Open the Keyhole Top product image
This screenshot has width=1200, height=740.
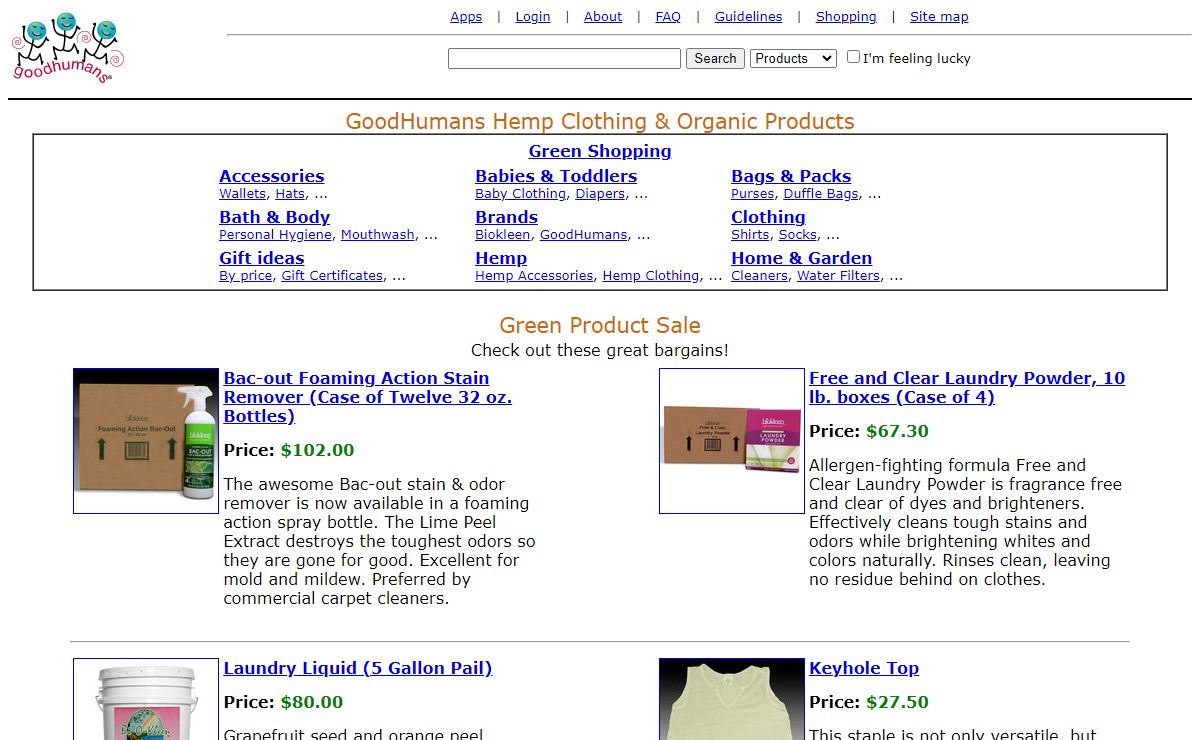(732, 699)
